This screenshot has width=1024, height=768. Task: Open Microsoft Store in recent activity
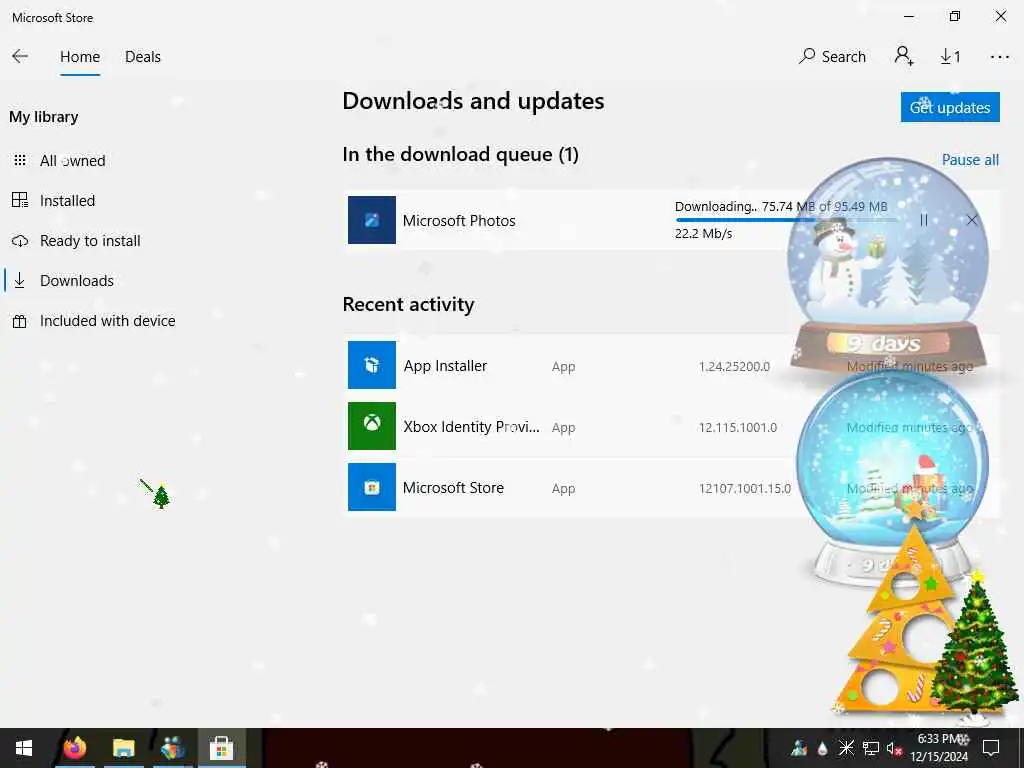(x=671, y=487)
